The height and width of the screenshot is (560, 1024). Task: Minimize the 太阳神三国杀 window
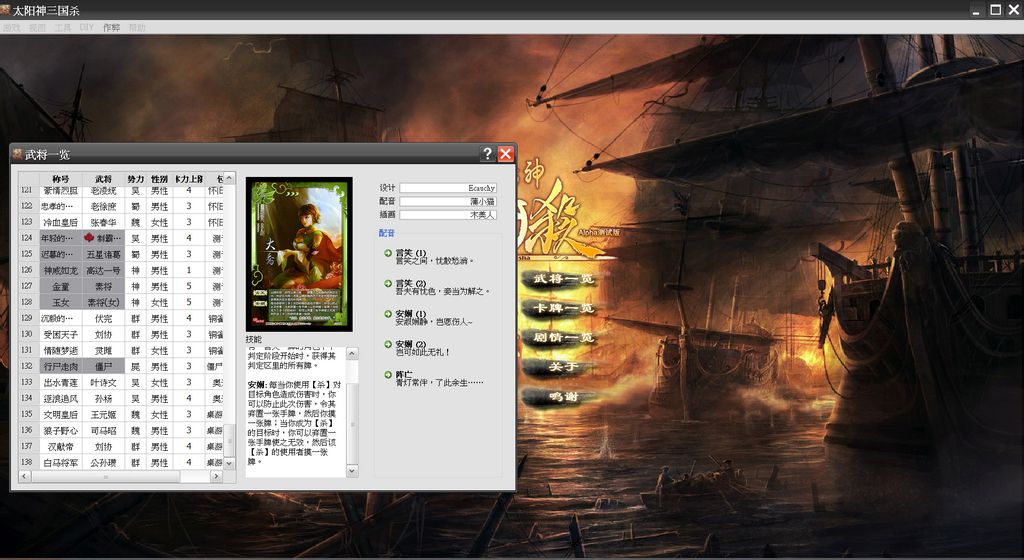[976, 10]
